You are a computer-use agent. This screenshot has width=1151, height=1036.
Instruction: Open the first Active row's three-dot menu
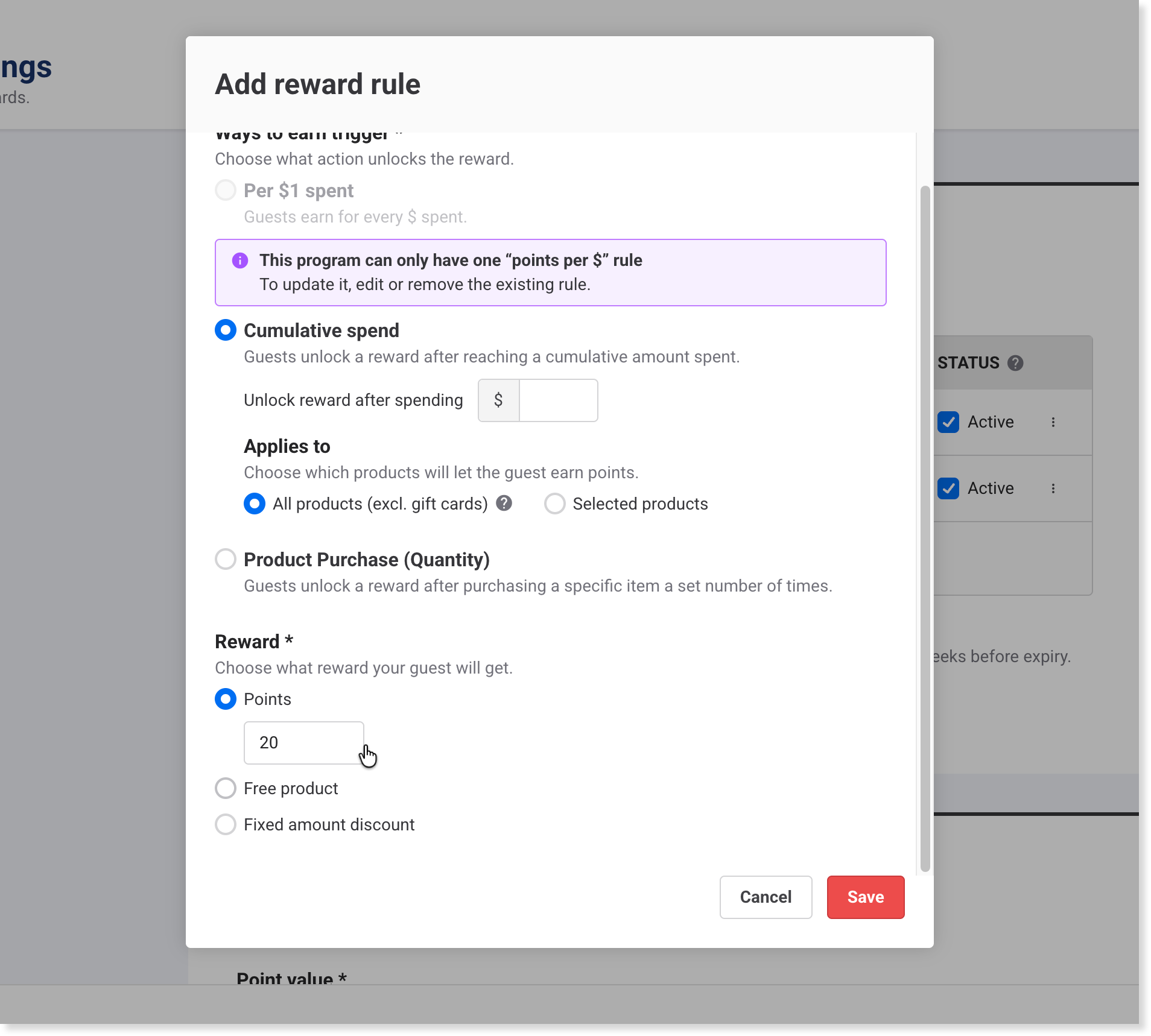coord(1053,422)
